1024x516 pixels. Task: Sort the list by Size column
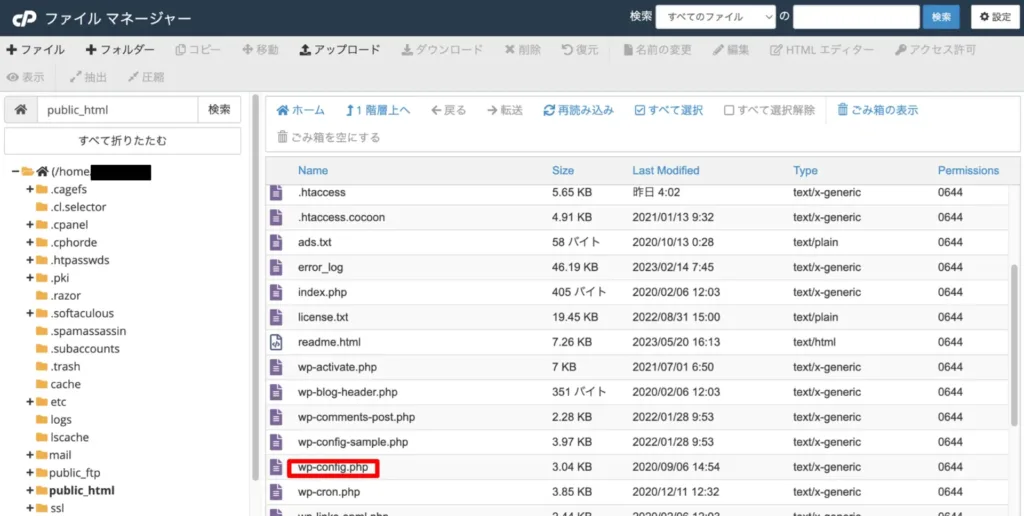click(x=563, y=170)
